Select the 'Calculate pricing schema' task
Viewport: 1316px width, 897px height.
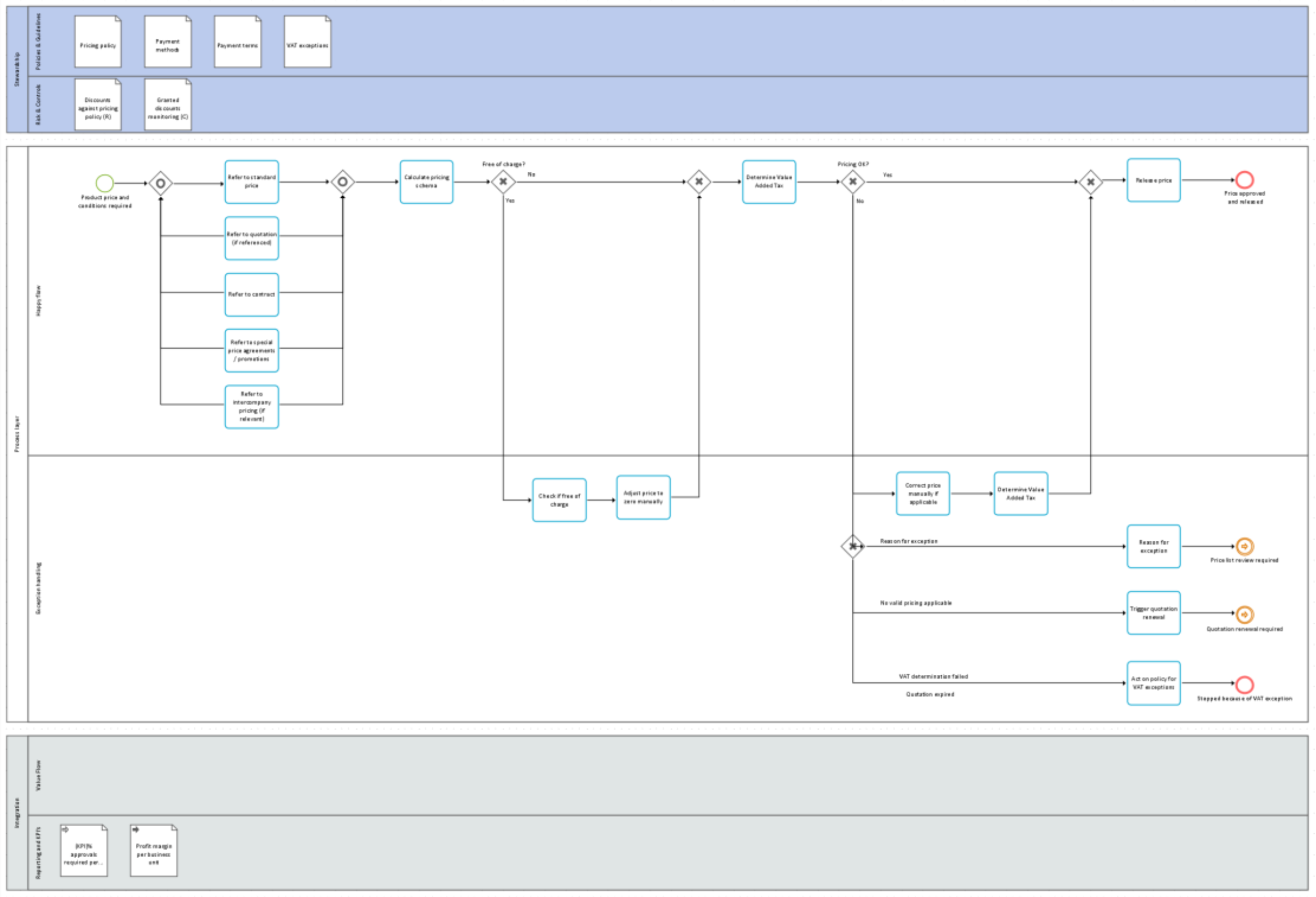426,182
